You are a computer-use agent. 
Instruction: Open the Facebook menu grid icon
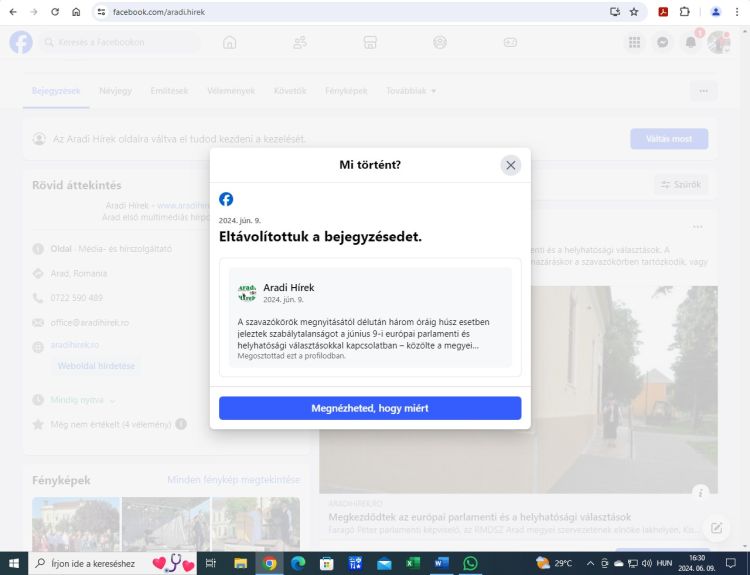coord(634,43)
